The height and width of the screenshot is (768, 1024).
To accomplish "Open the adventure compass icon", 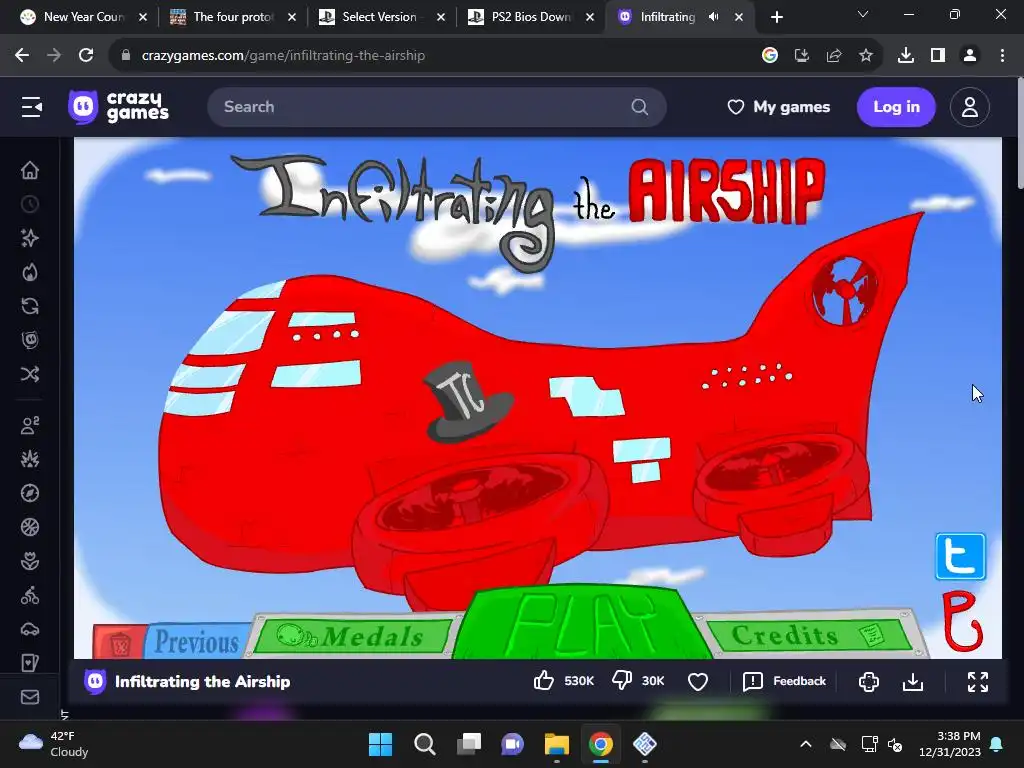I will pyautogui.click(x=30, y=493).
